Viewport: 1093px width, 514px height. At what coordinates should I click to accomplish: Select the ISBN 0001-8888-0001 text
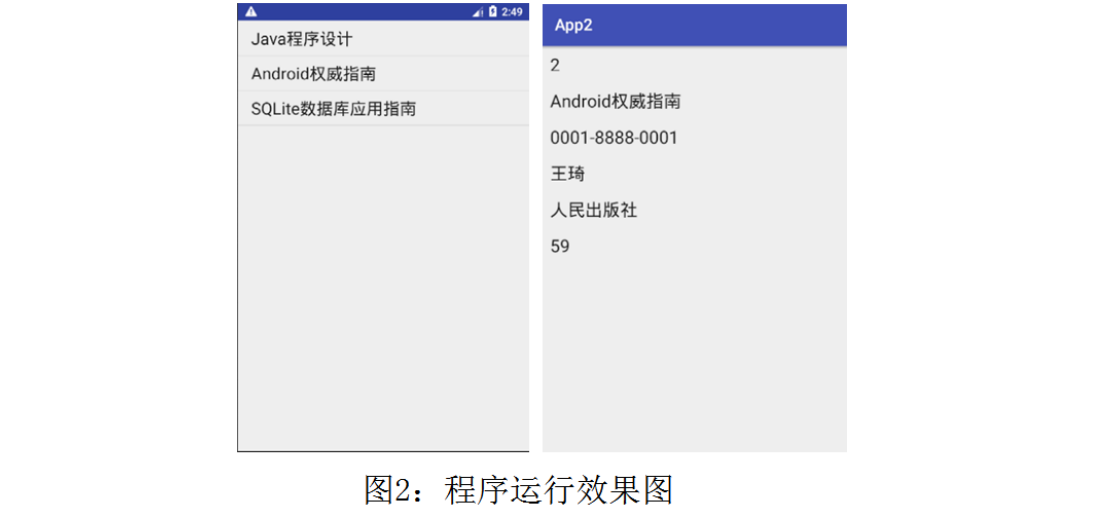tap(614, 138)
